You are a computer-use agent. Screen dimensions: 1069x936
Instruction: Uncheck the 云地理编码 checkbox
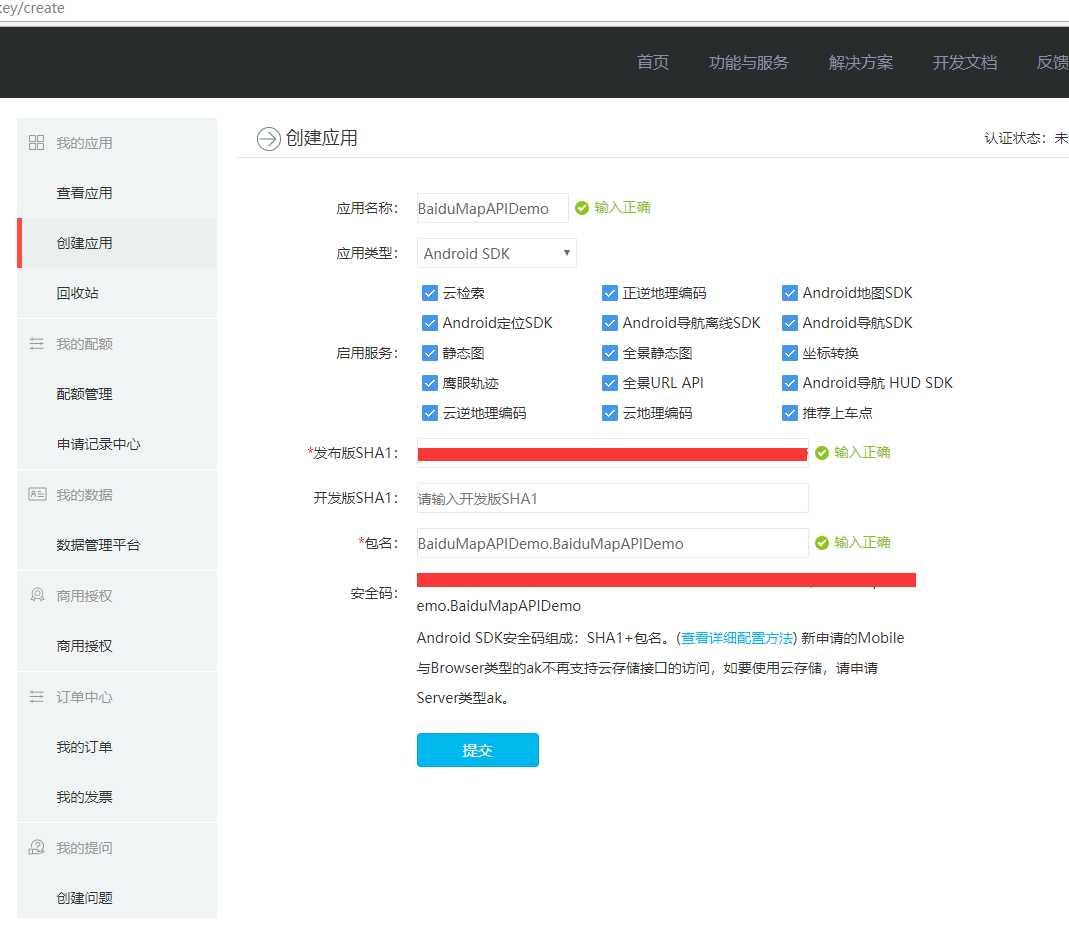pos(609,413)
